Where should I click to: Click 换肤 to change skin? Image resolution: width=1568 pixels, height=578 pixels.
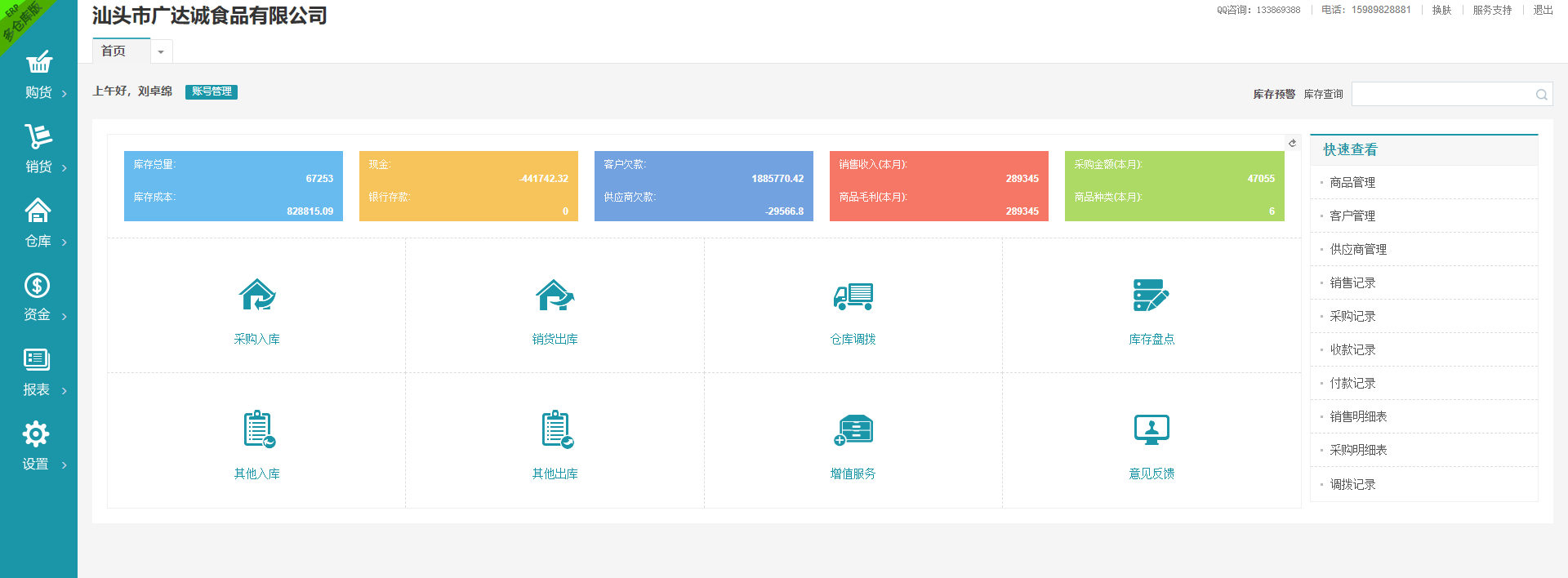1441,10
